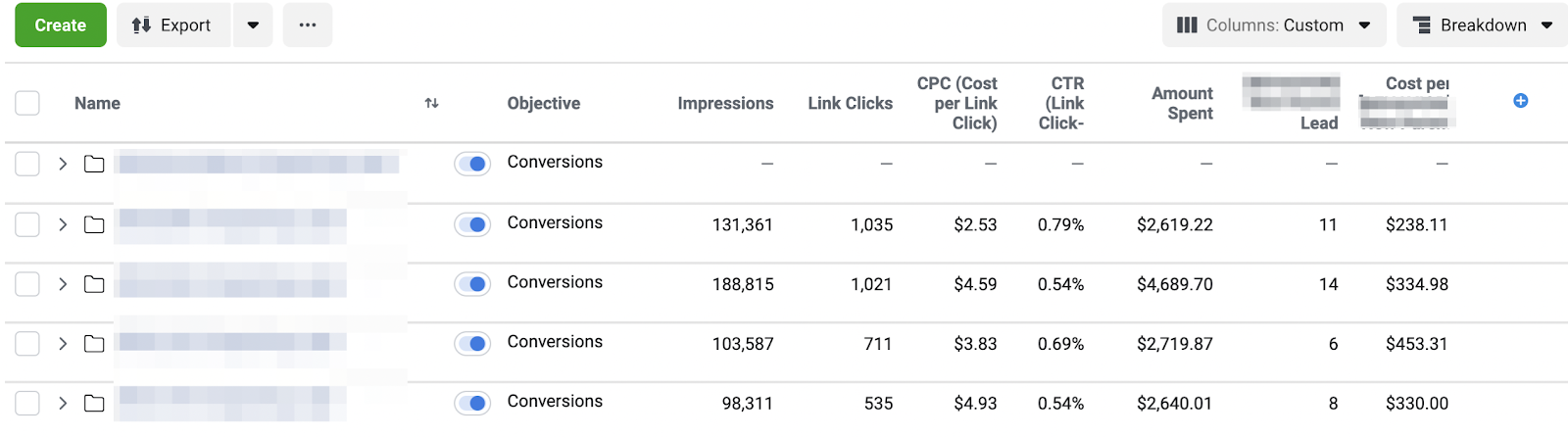Tick the select-all checkbox in header

(x=27, y=103)
